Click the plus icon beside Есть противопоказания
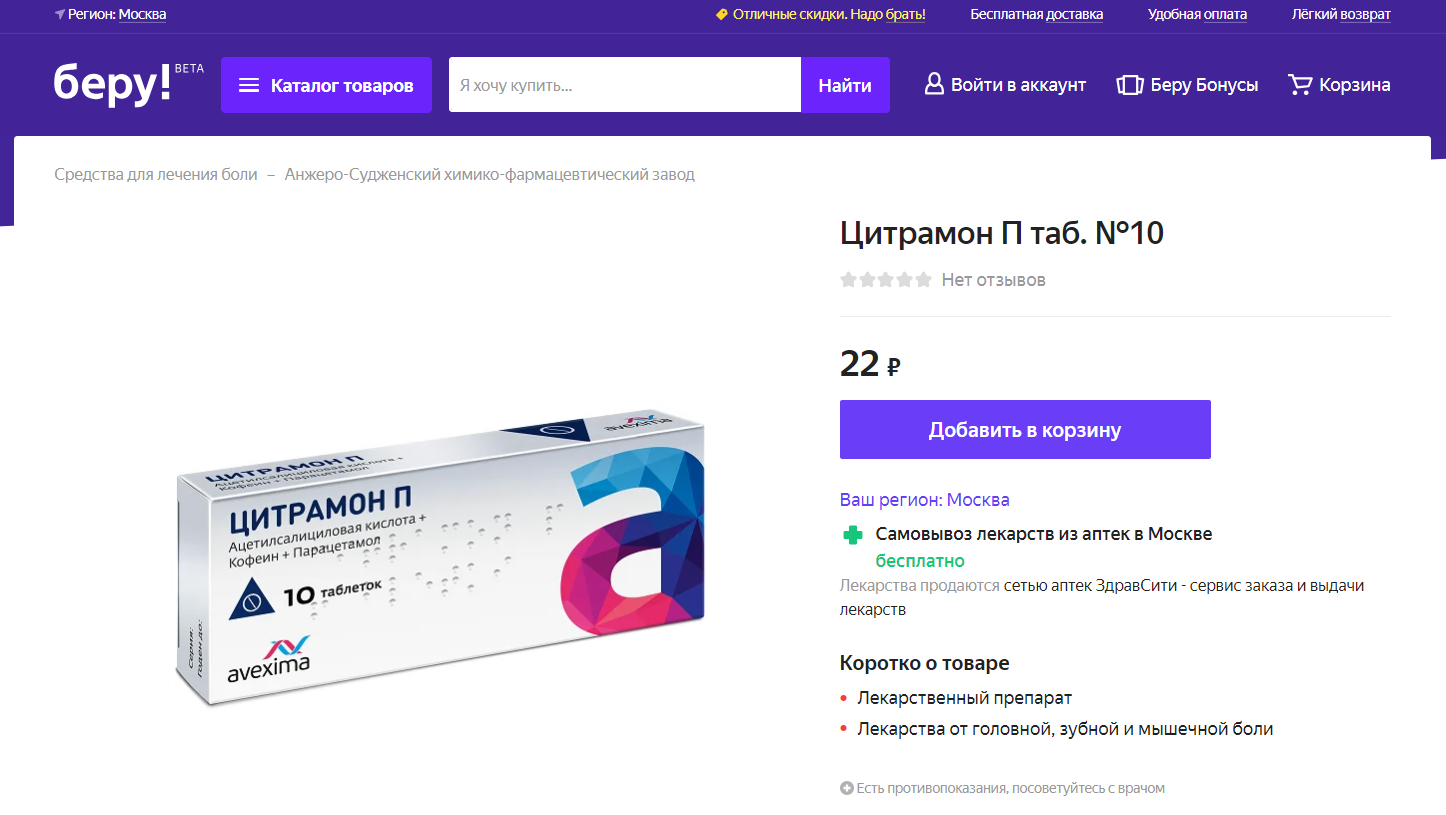This screenshot has height=815, width=1446. [x=846, y=788]
